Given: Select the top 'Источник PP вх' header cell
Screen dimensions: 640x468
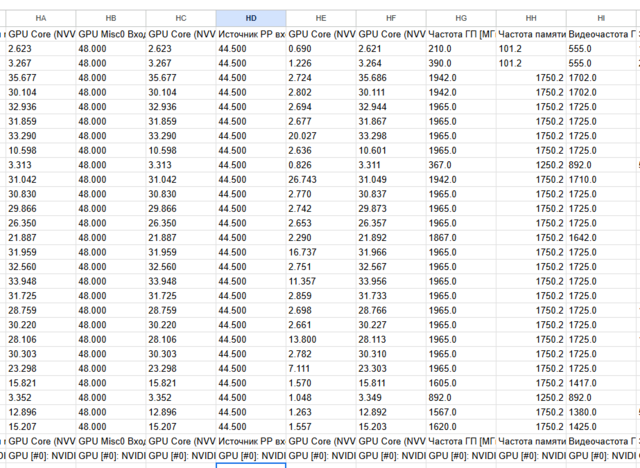Looking at the screenshot, I should point(250,33).
